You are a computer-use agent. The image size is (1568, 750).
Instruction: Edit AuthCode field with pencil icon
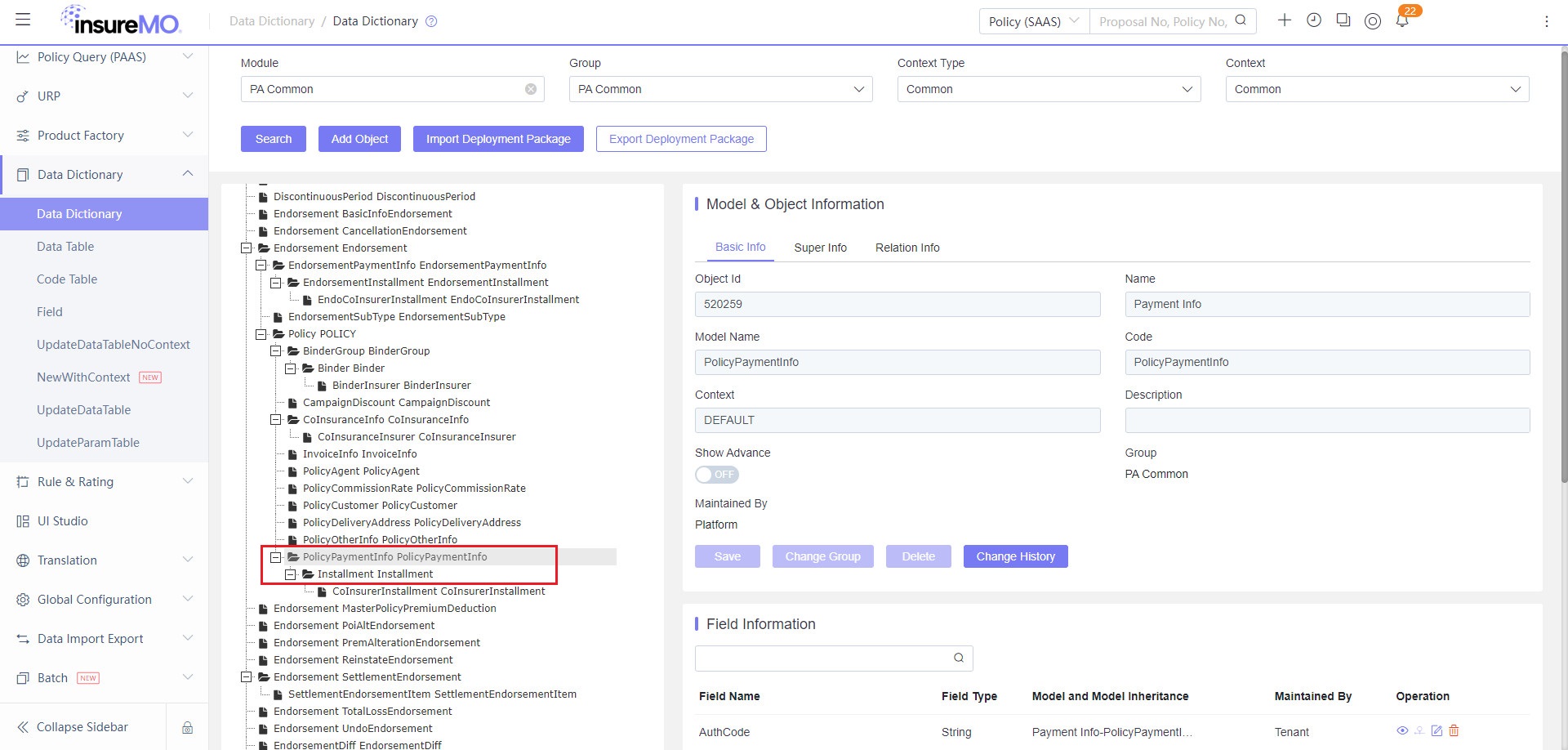point(1437,731)
